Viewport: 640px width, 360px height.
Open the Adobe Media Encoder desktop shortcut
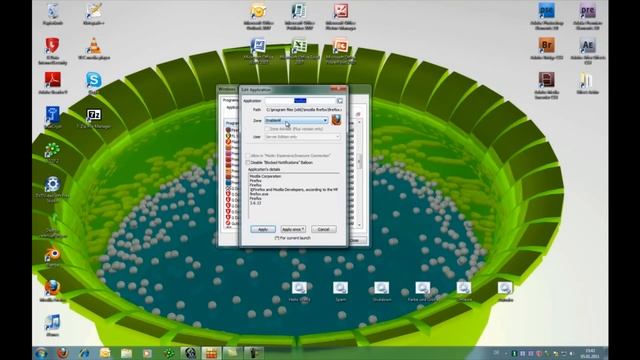coord(547,85)
